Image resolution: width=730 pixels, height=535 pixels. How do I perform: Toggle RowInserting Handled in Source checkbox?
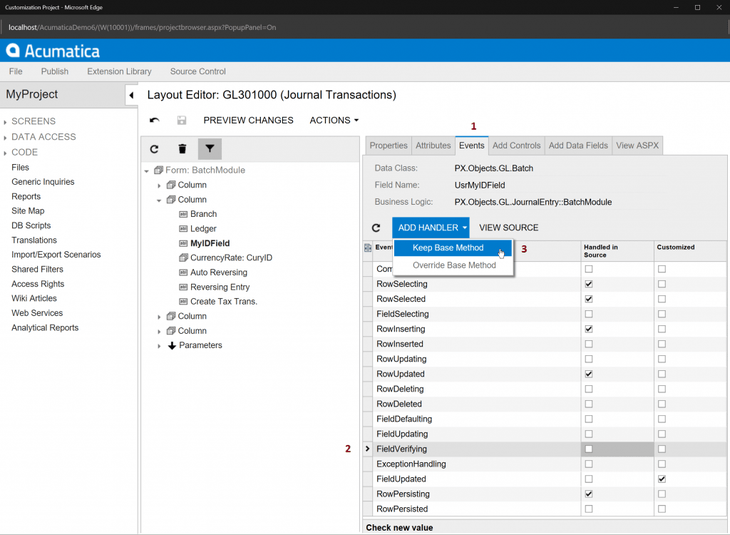click(588, 329)
